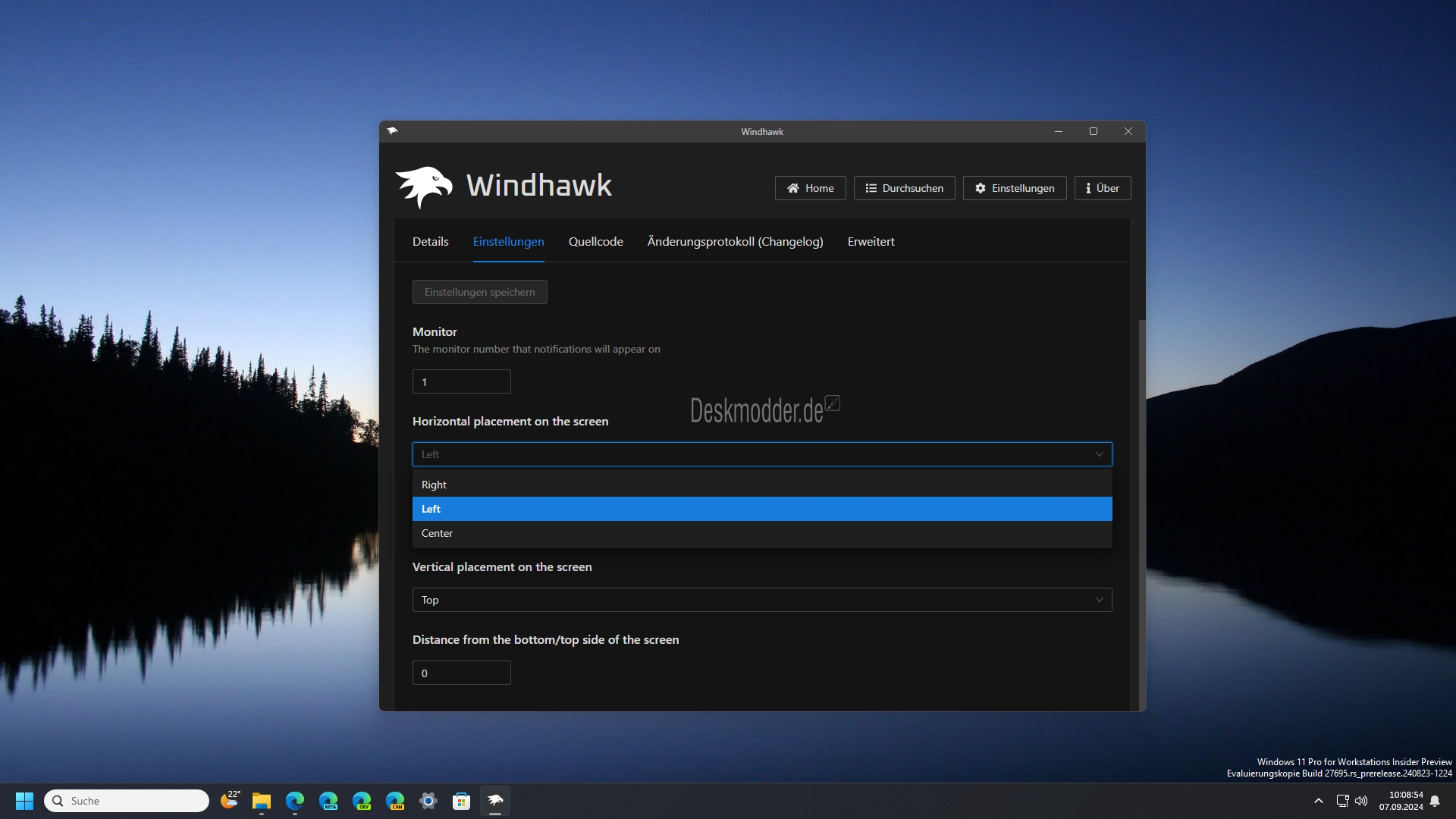Focus the Monitor number input field
Viewport: 1456px width, 819px height.
pos(461,381)
